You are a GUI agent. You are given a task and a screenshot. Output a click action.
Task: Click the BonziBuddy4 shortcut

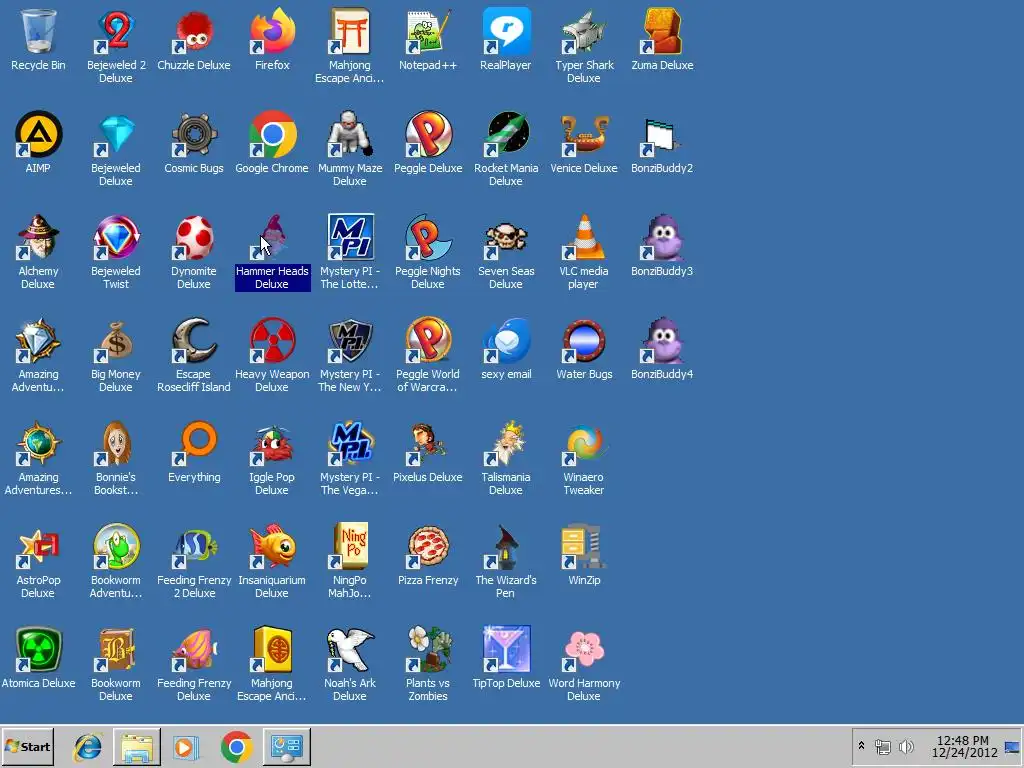(x=662, y=340)
